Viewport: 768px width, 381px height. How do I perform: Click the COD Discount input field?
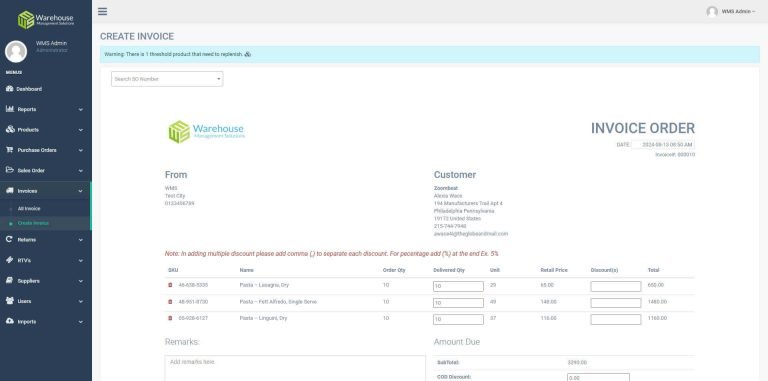(598, 378)
